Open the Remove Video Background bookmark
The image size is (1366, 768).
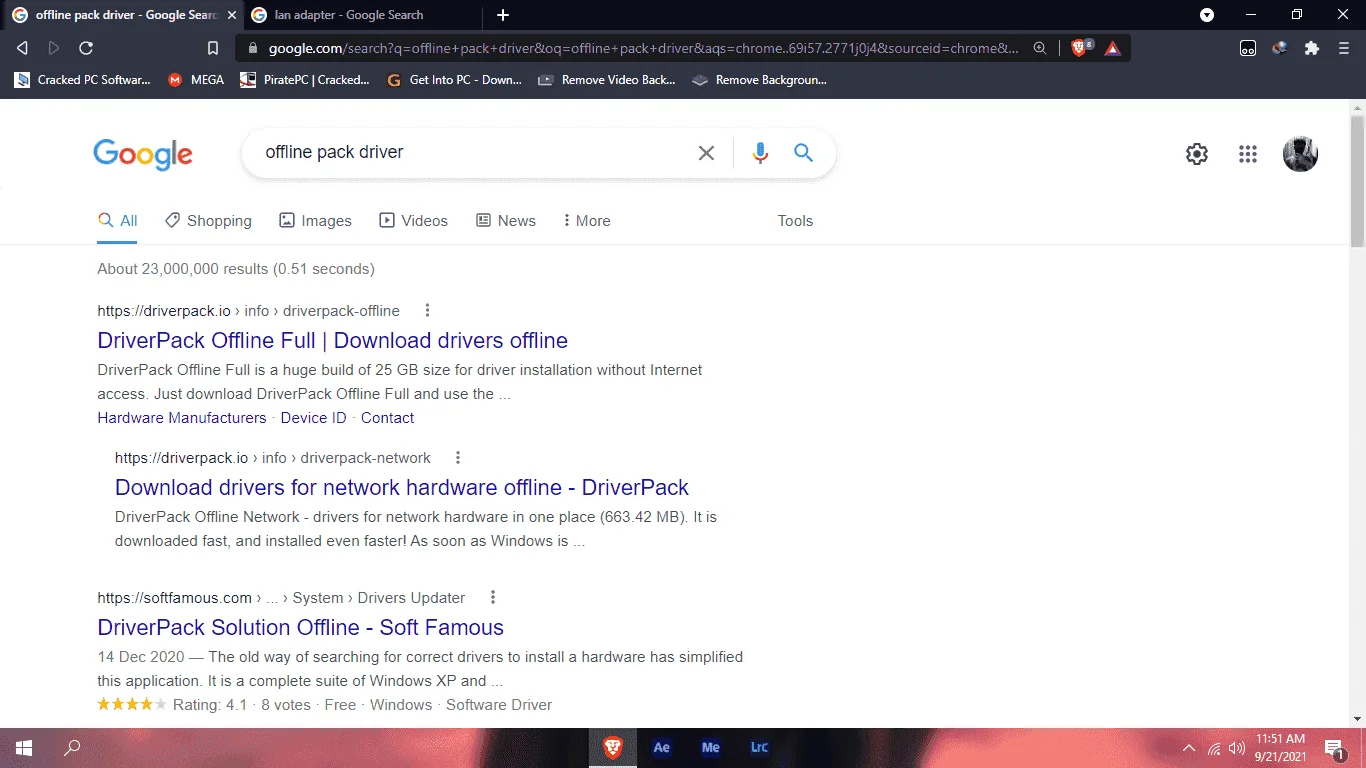point(607,80)
